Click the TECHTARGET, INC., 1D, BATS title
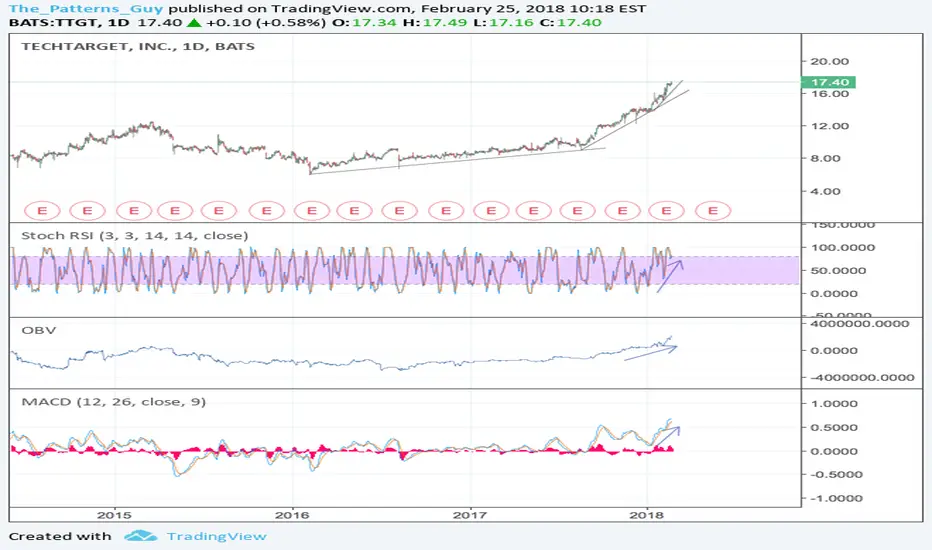932x550 pixels. (x=138, y=46)
